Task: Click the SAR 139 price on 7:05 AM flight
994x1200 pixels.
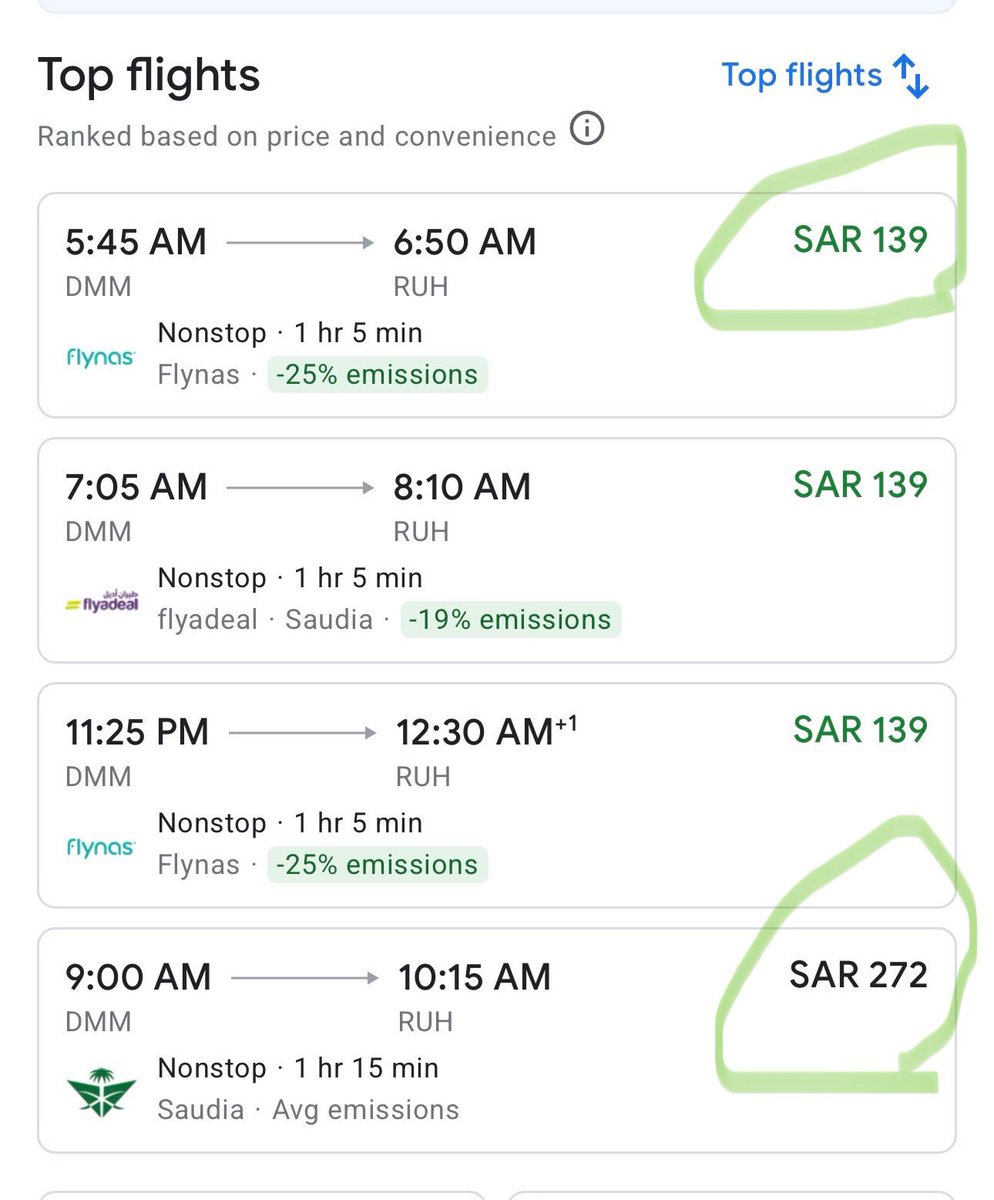Action: [x=861, y=485]
